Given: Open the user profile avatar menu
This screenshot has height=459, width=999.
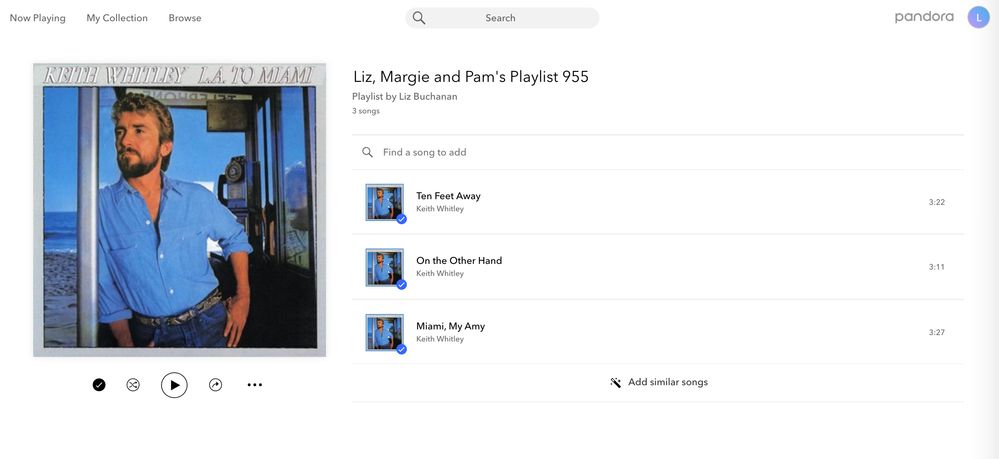Looking at the screenshot, I should (978, 17).
